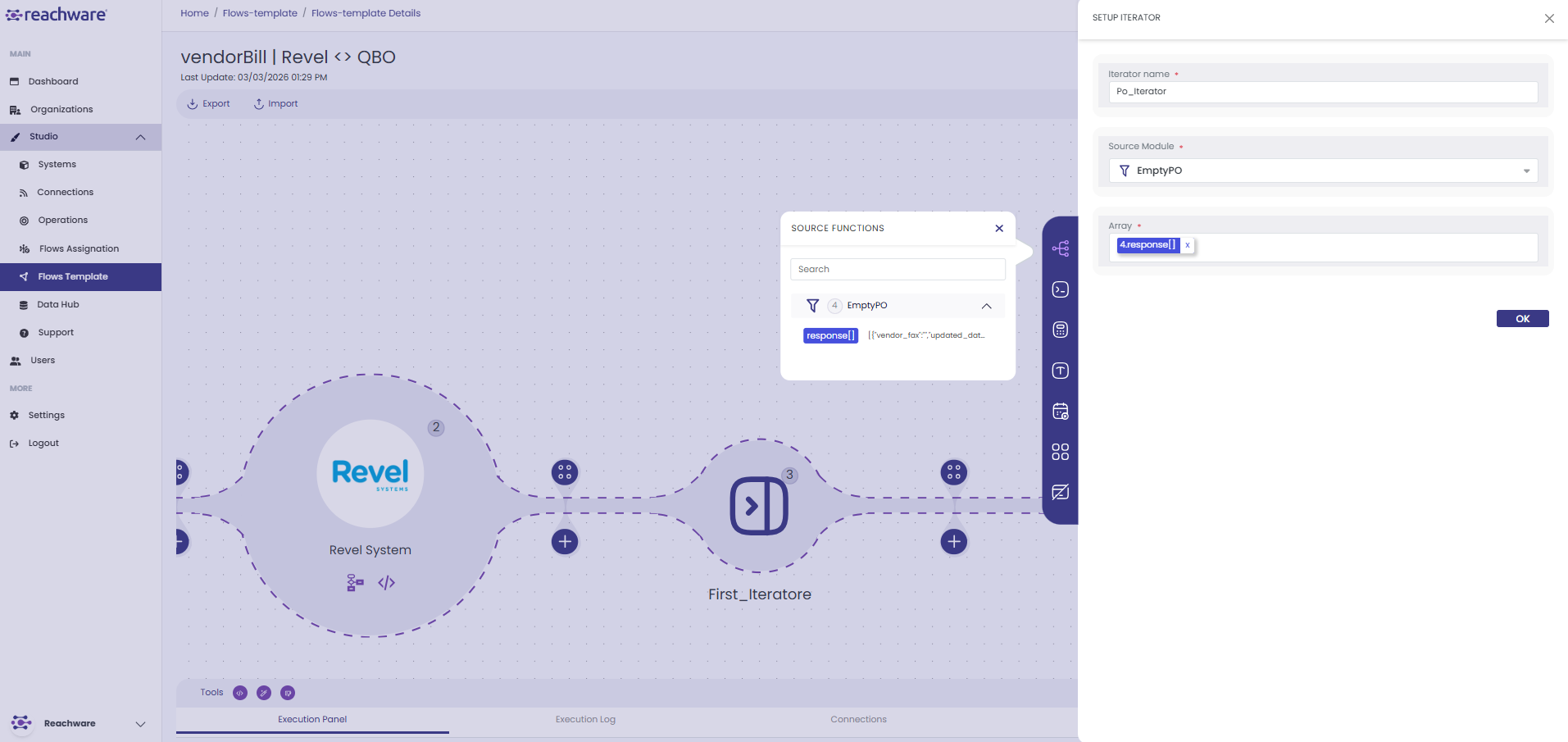Switch to the Execution Log tab
The width and height of the screenshot is (1568, 742).
coord(585,720)
